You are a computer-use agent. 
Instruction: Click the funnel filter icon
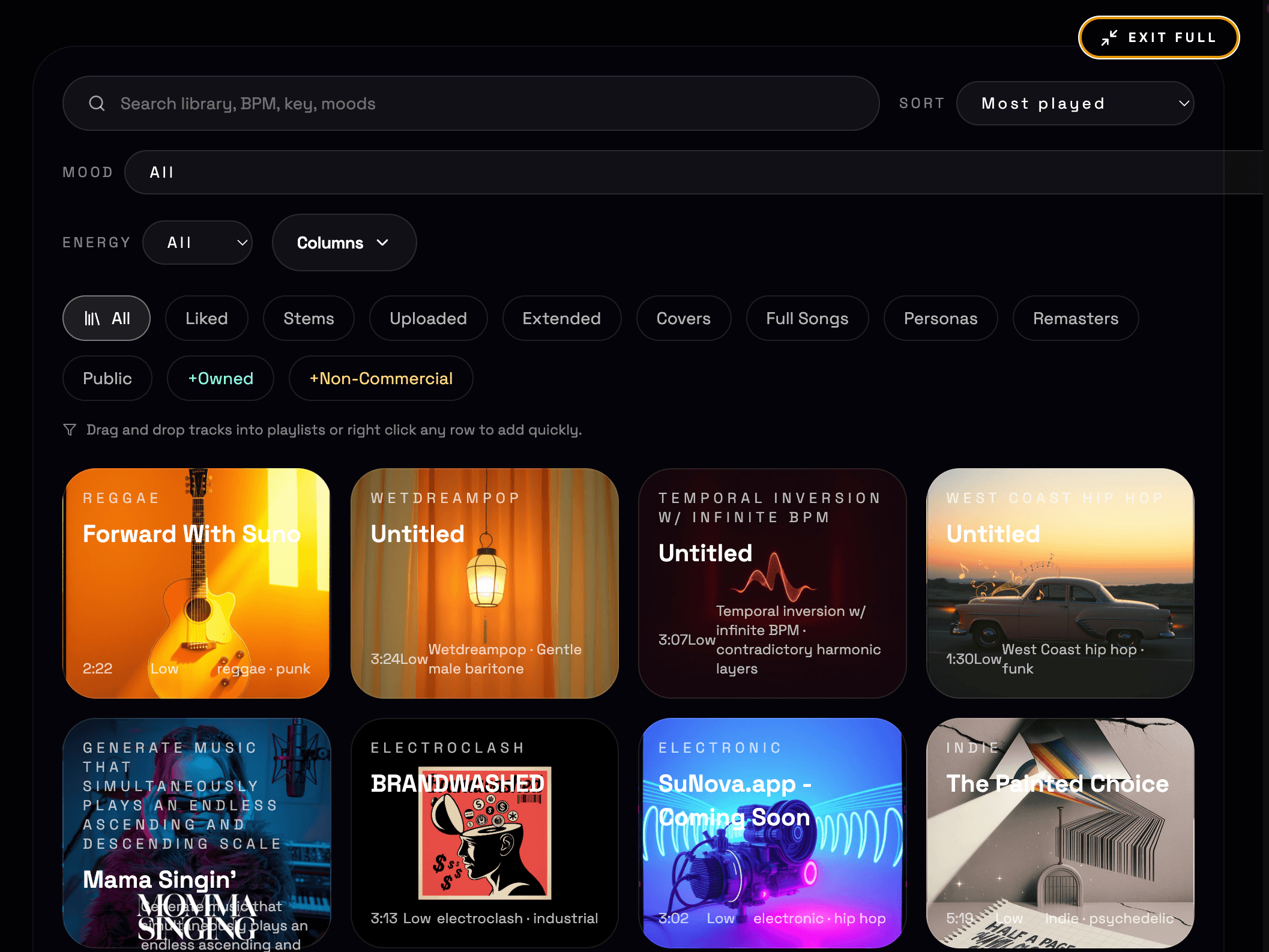70,430
